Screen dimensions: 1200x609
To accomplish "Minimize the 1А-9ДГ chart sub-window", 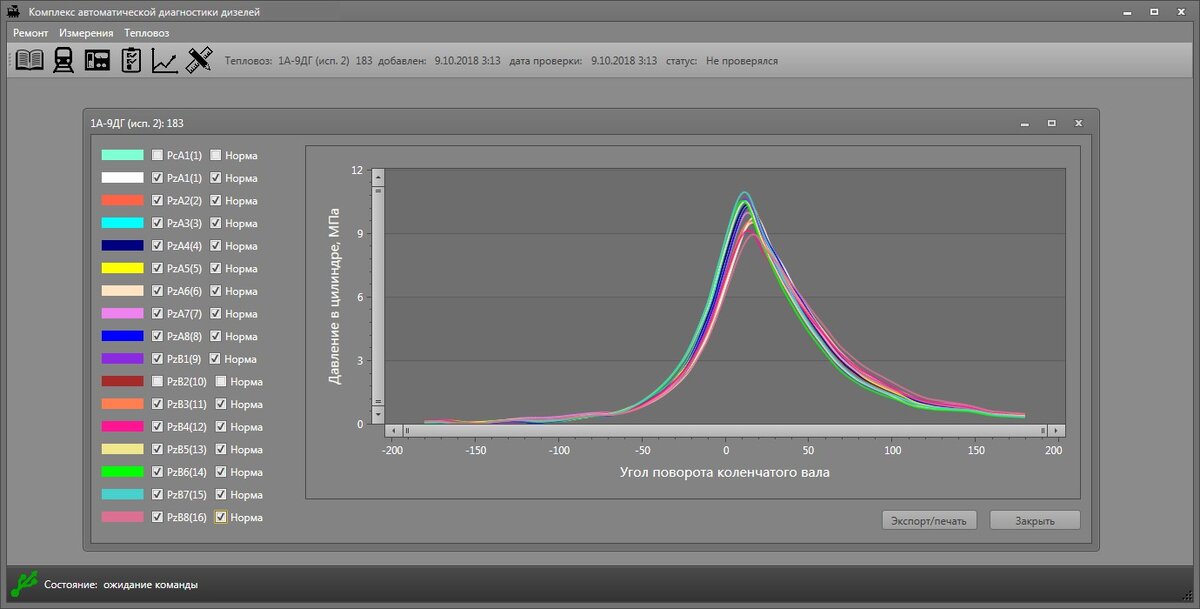I will pyautogui.click(x=1024, y=123).
